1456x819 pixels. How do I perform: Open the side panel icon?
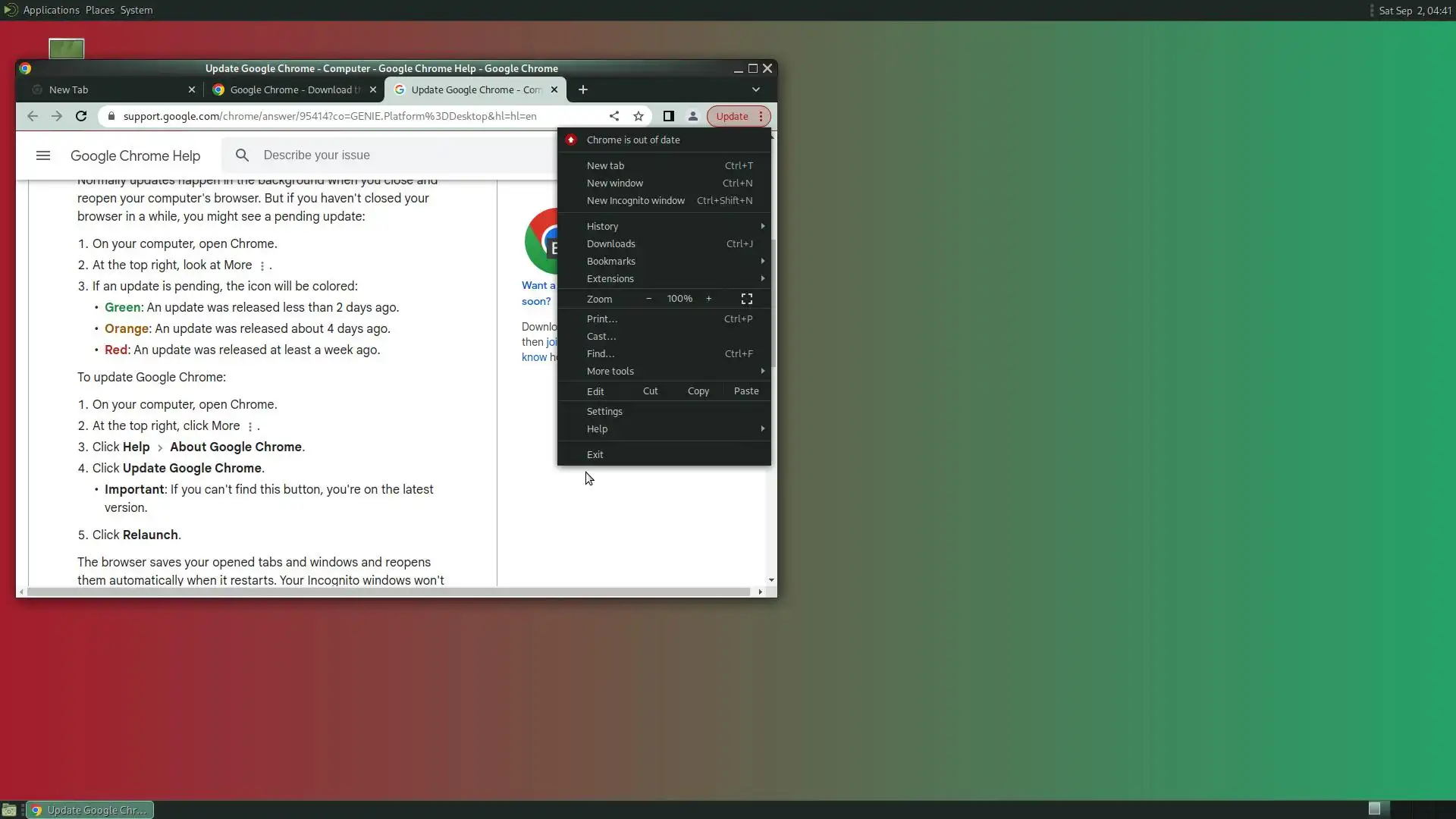[668, 116]
